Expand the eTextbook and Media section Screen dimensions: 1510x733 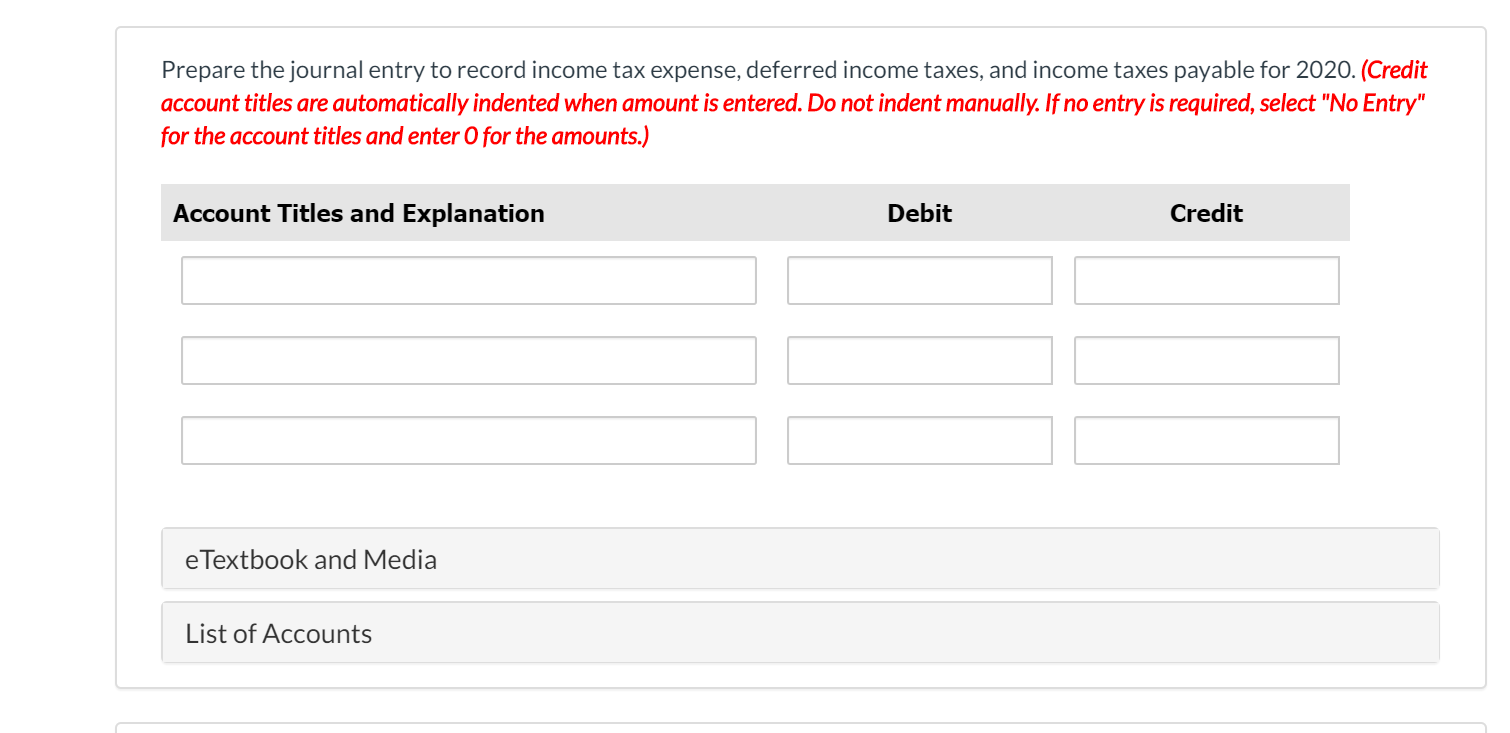[310, 558]
